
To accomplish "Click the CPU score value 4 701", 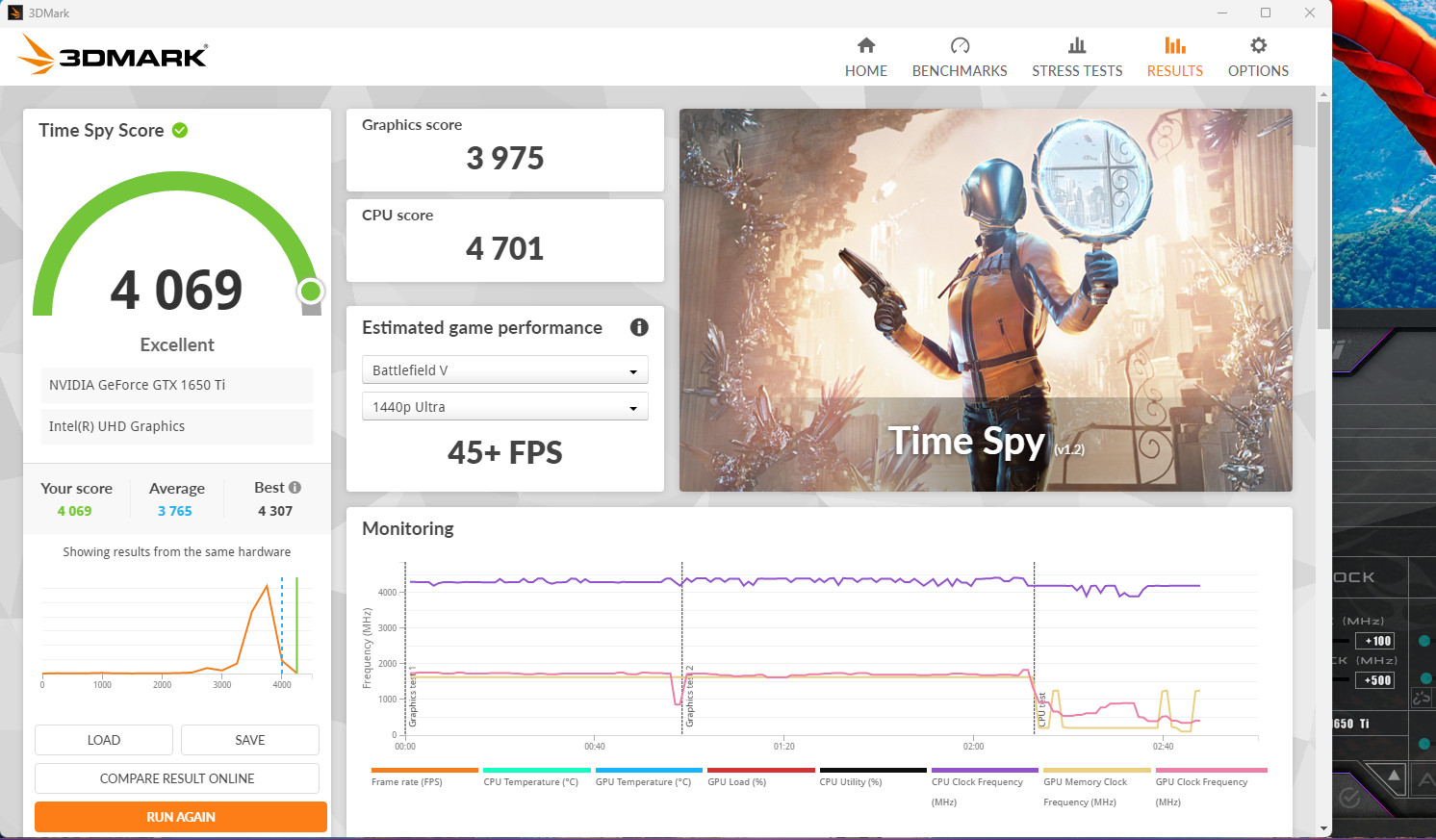I will pyautogui.click(x=505, y=248).
